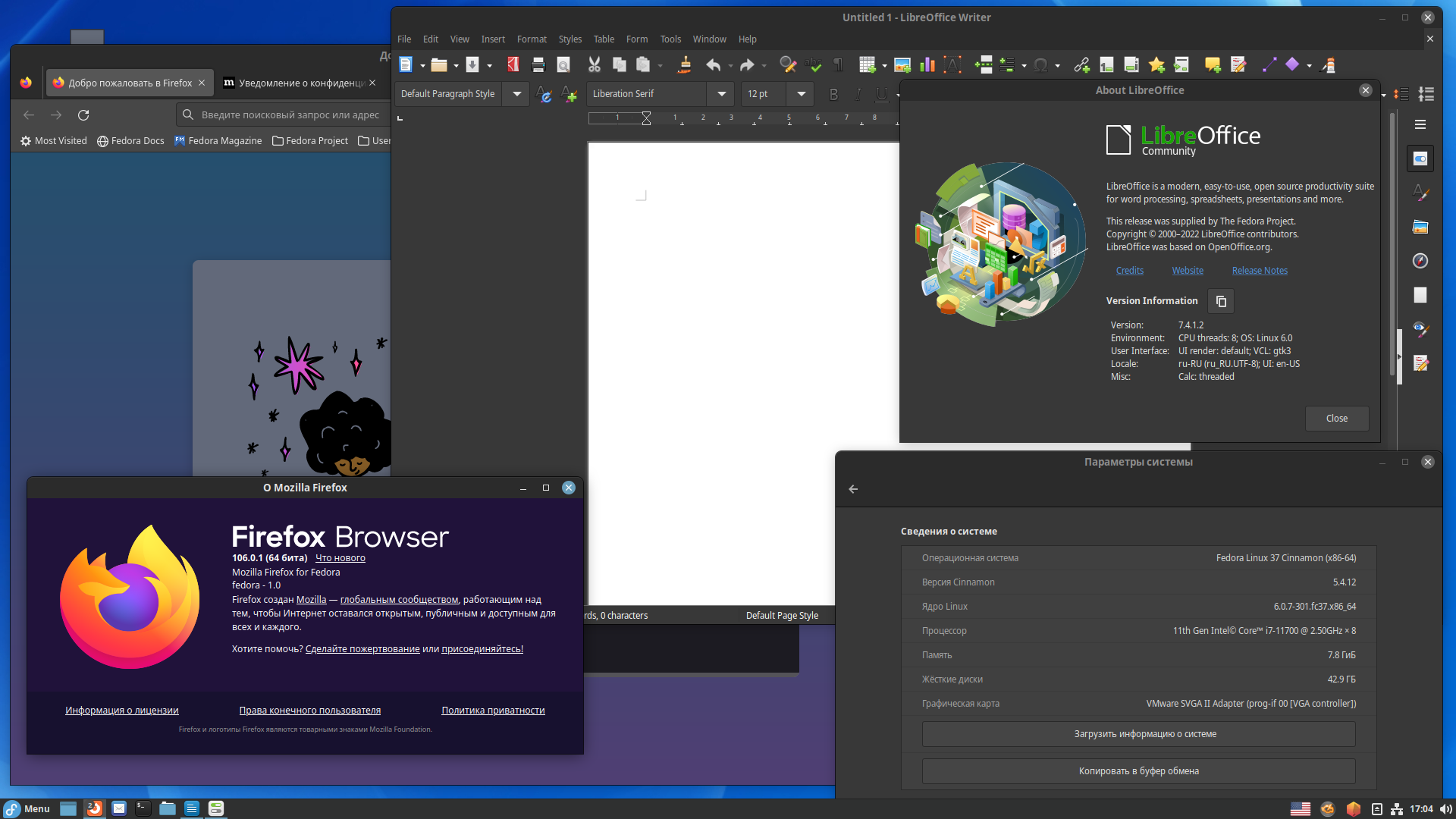
Task: Click the Insert Text Box icon
Action: 952,65
